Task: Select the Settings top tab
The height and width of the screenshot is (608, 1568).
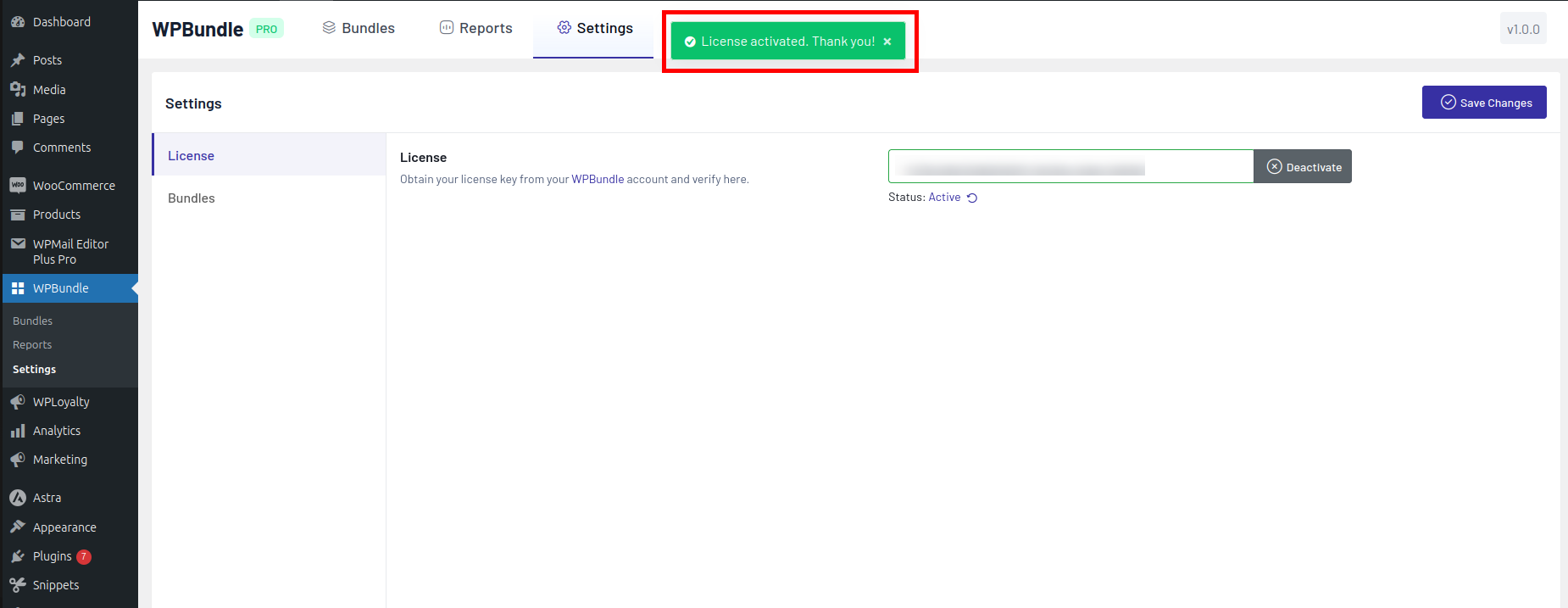Action: [x=594, y=28]
